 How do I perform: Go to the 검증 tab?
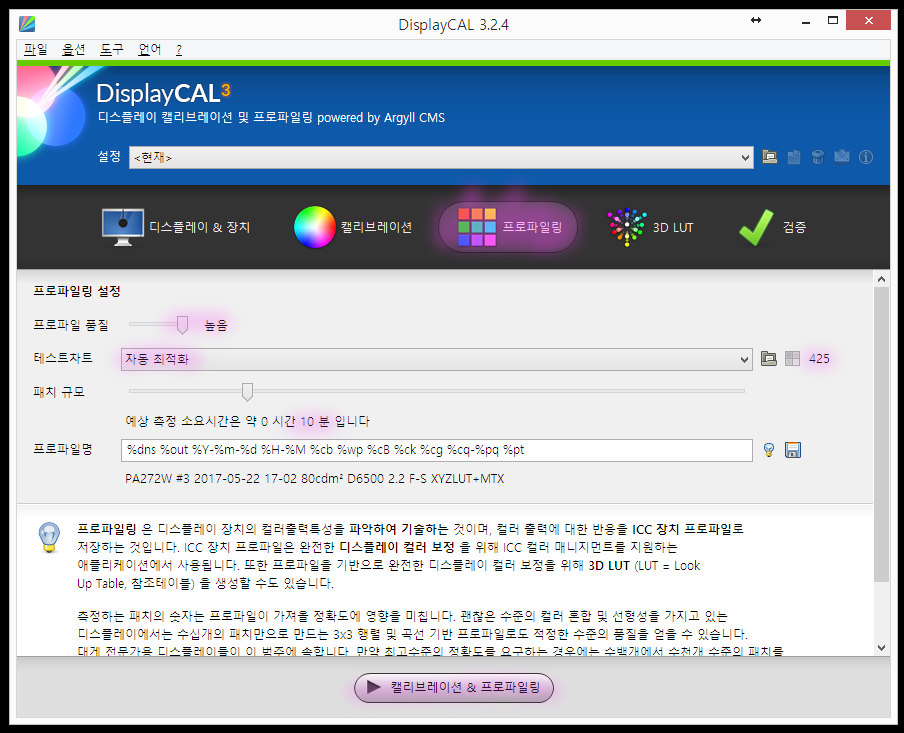coord(772,227)
